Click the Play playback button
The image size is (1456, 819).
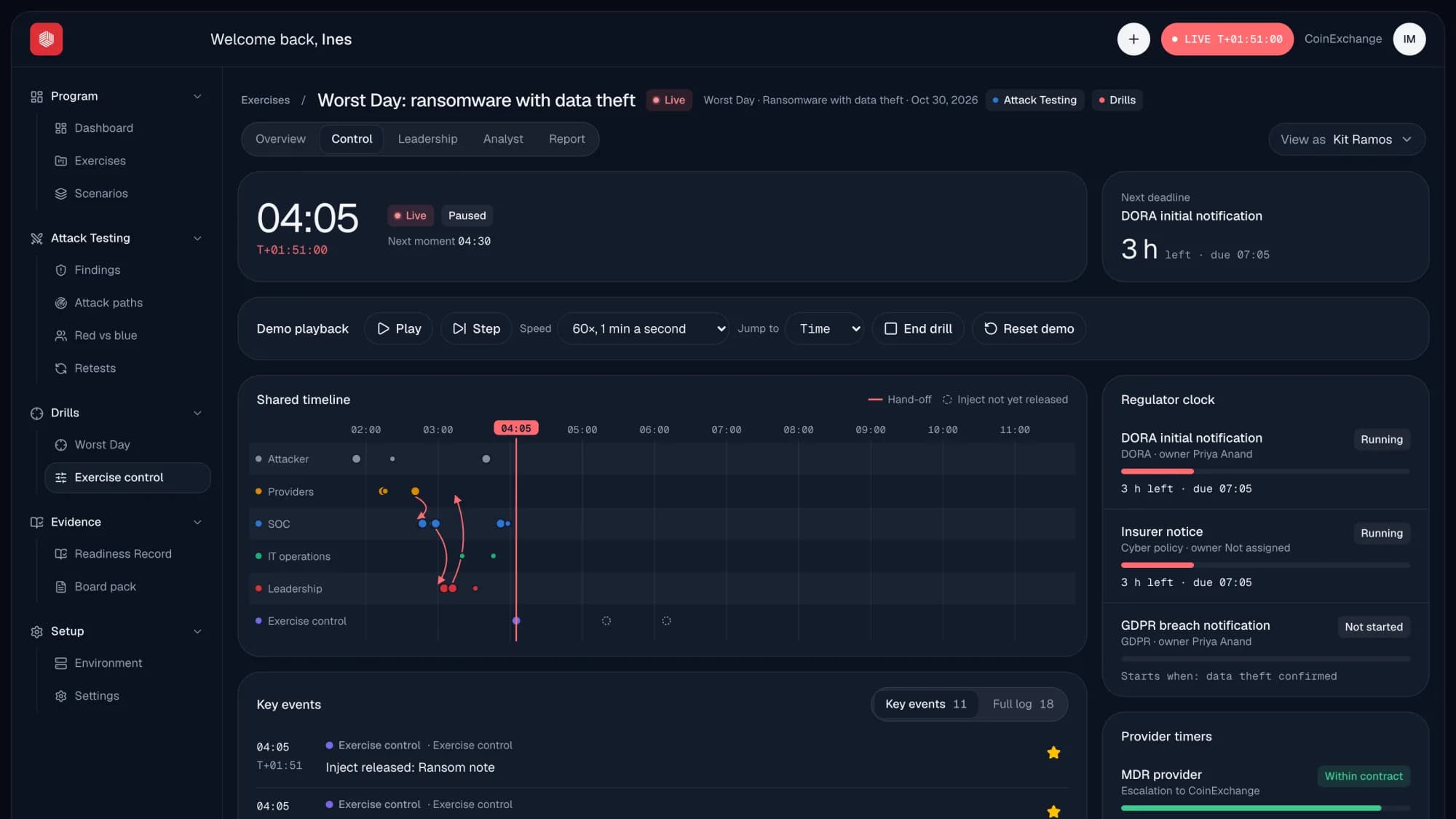398,328
